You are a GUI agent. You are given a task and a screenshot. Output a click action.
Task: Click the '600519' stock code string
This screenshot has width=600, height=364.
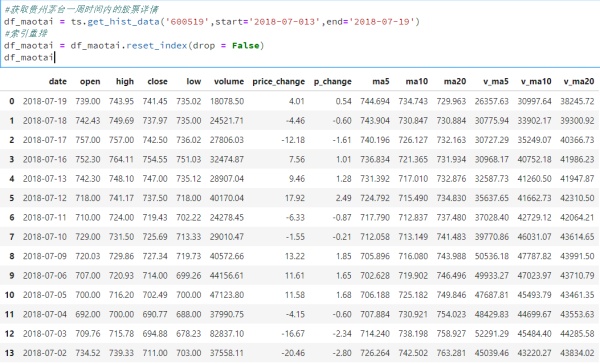click(x=187, y=21)
